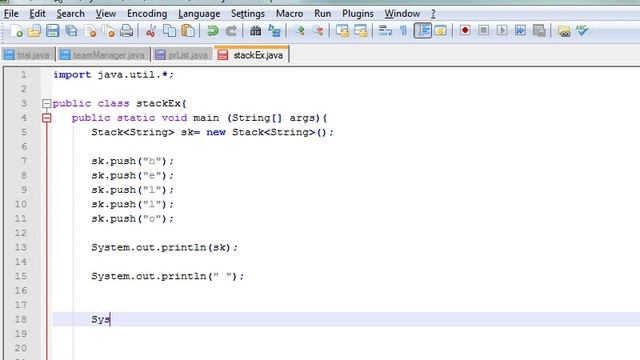Viewport: 640px width, 360px height.
Task: Click line number 1 in the margin
Action: click(x=23, y=75)
